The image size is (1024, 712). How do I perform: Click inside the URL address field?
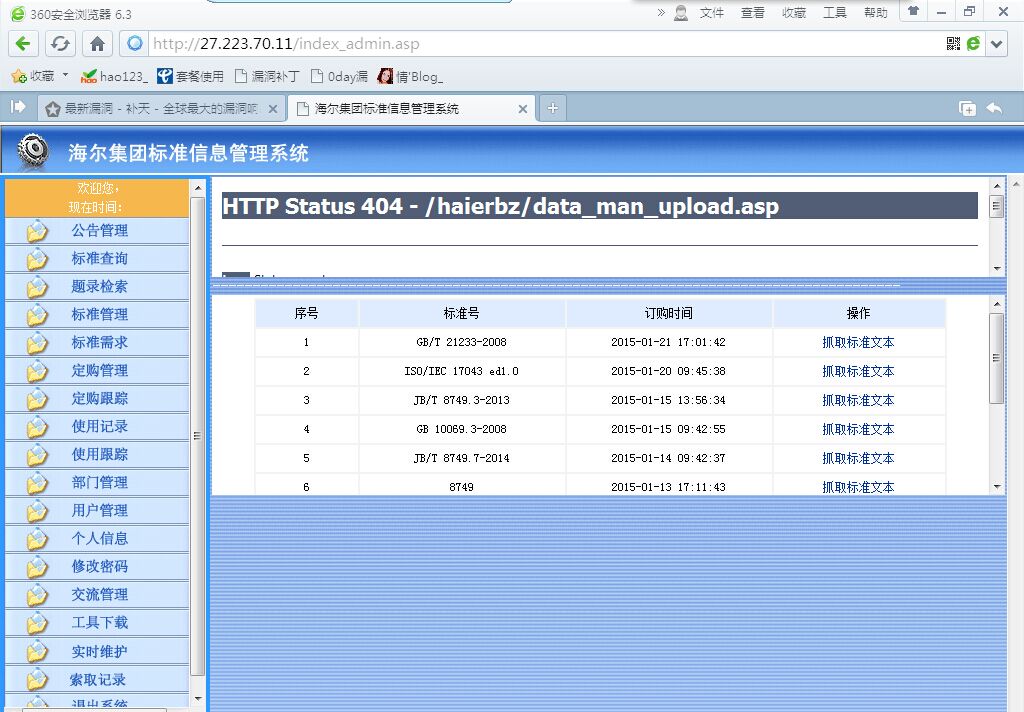pyautogui.click(x=545, y=44)
